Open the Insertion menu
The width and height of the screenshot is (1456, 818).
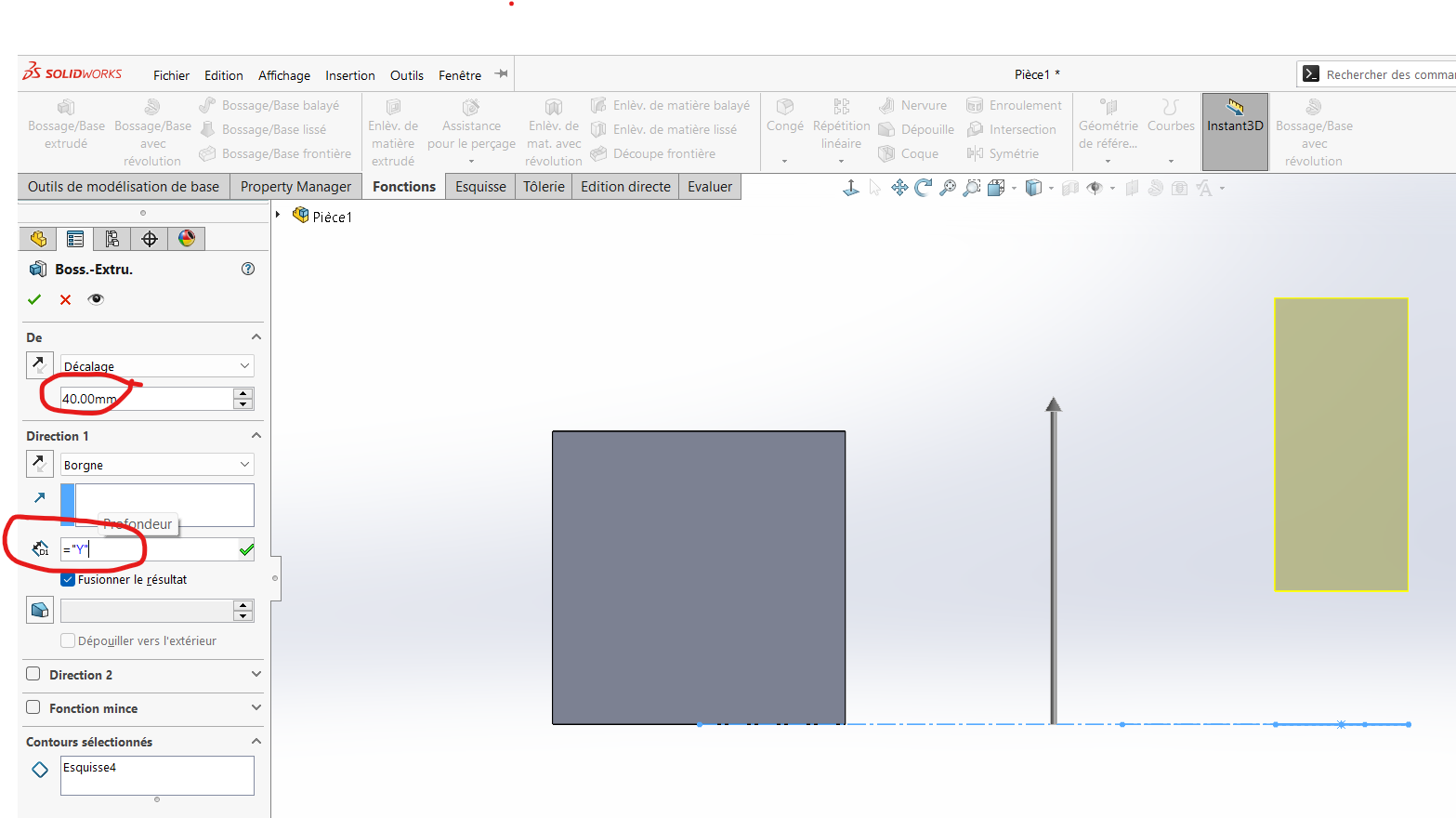[x=350, y=75]
